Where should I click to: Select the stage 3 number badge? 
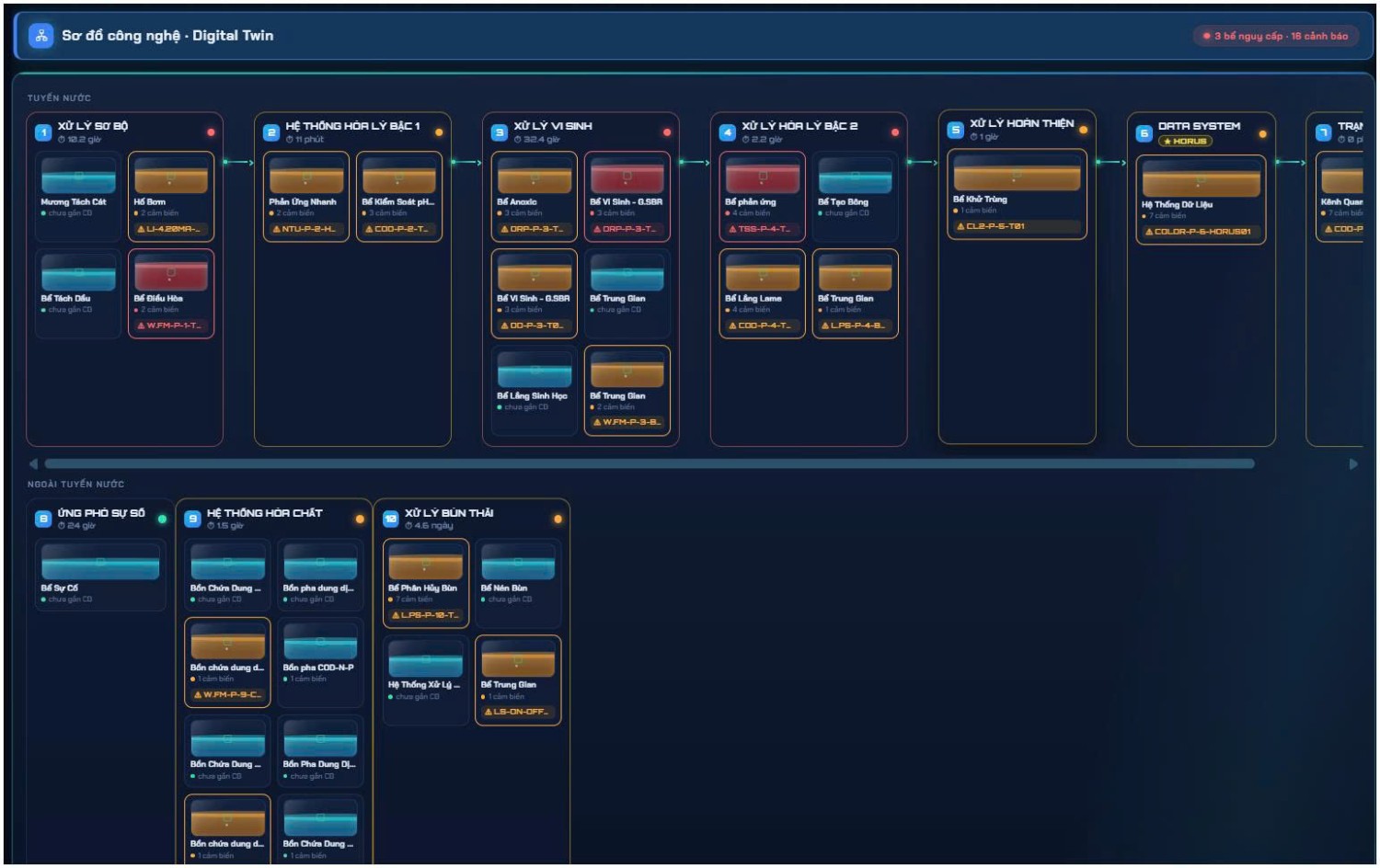tap(500, 132)
